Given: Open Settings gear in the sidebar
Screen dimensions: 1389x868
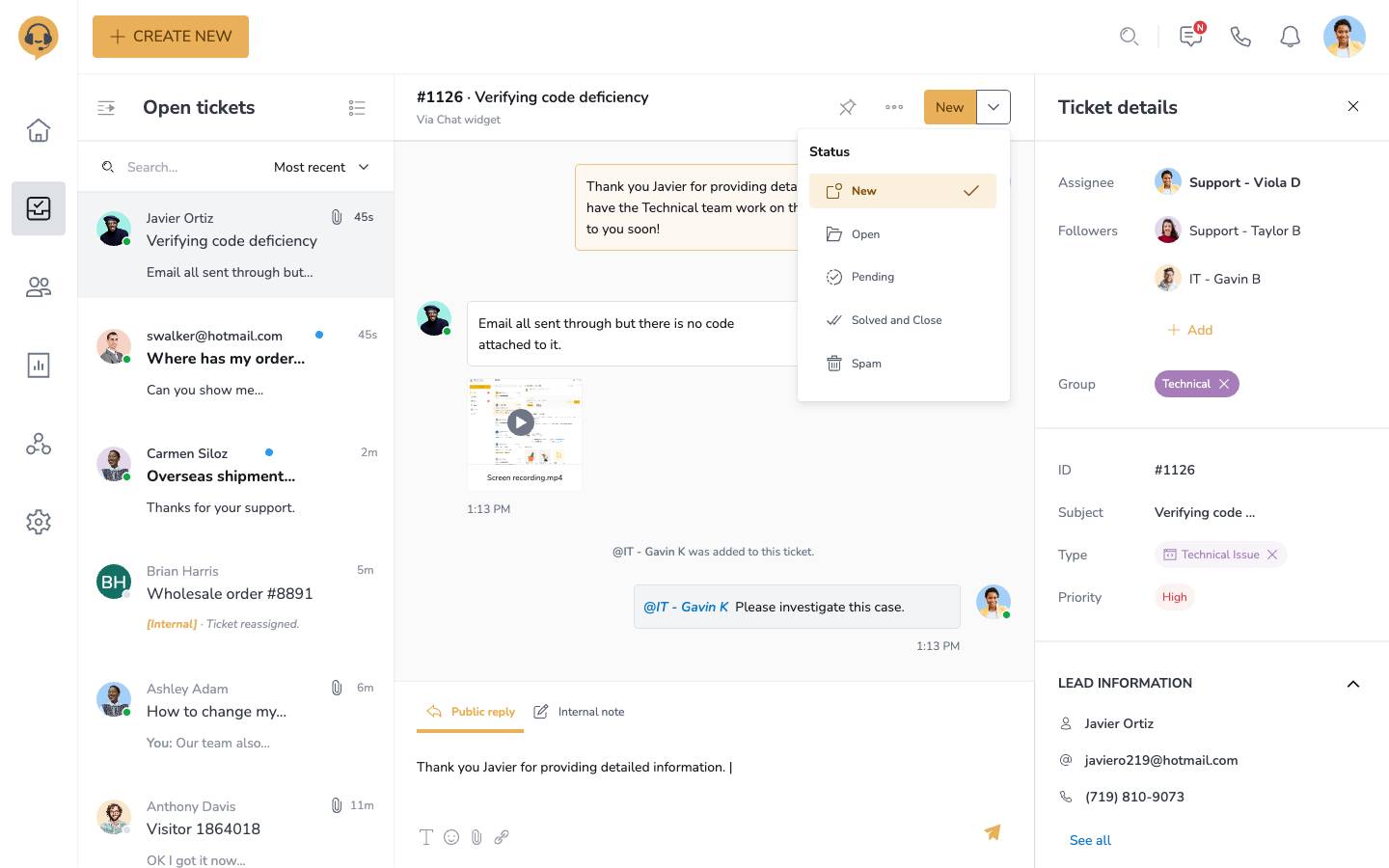Looking at the screenshot, I should [39, 522].
